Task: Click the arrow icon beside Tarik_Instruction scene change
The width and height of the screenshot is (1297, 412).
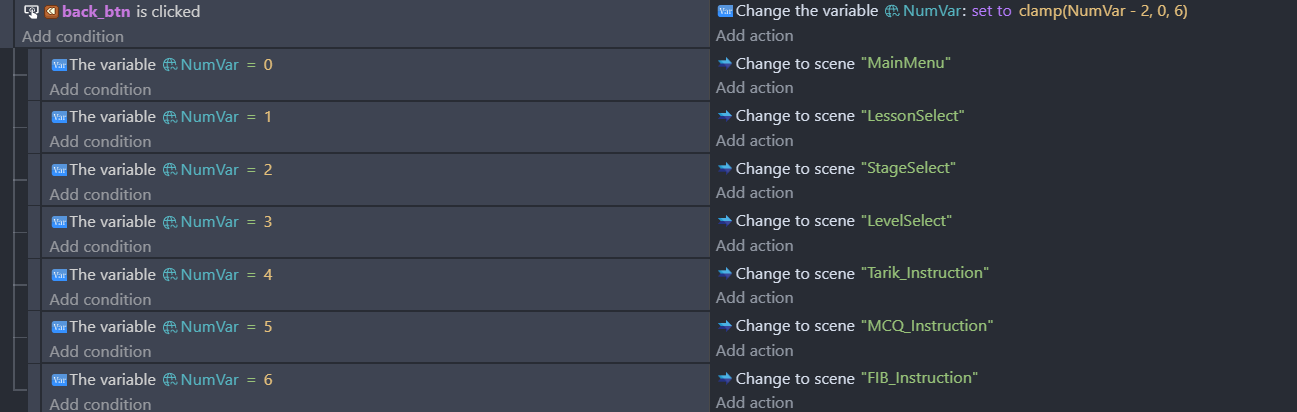Action: (x=725, y=273)
